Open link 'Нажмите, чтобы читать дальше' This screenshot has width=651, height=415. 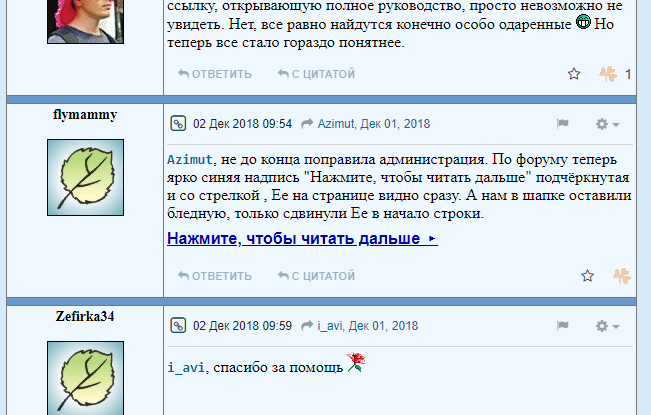click(302, 239)
